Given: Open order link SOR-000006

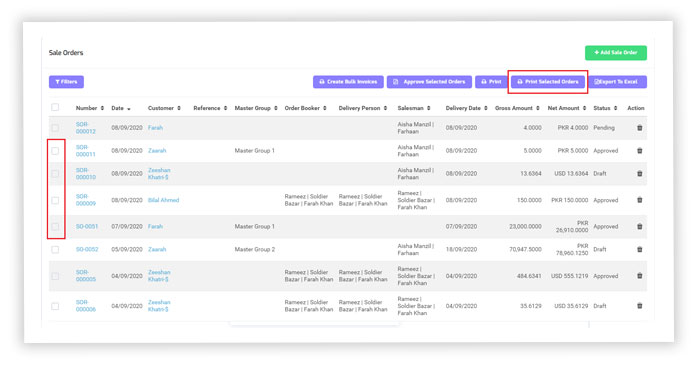Looking at the screenshot, I should click(x=86, y=306).
